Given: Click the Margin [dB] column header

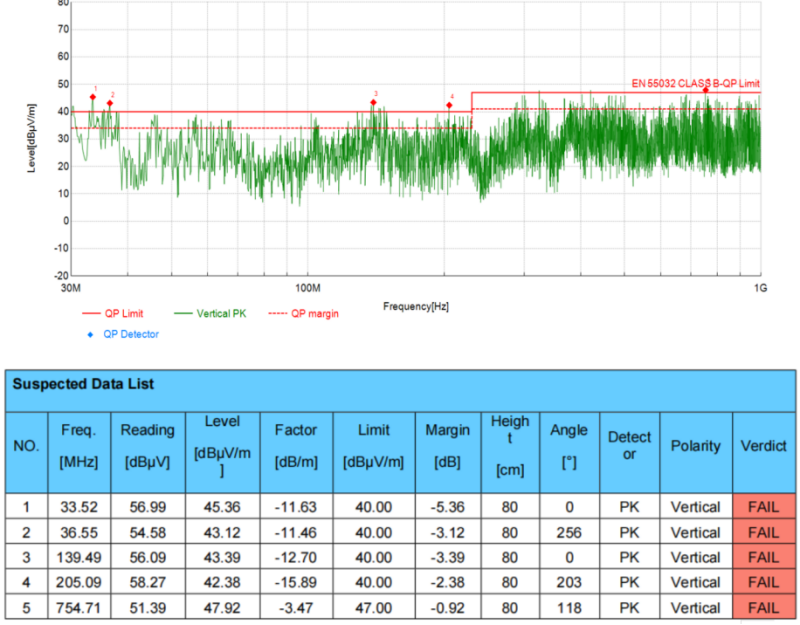Looking at the screenshot, I should pyautogui.click(x=447, y=446).
